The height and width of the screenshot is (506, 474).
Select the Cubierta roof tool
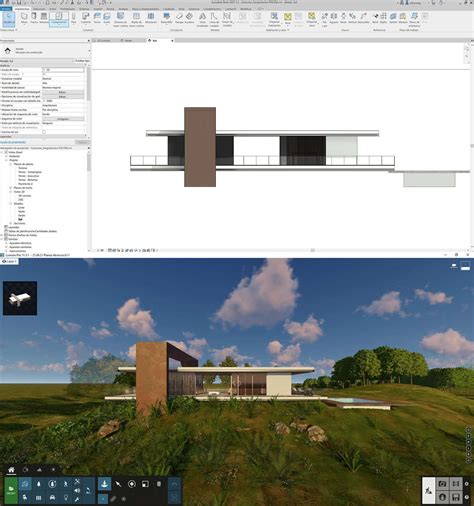pos(86,18)
